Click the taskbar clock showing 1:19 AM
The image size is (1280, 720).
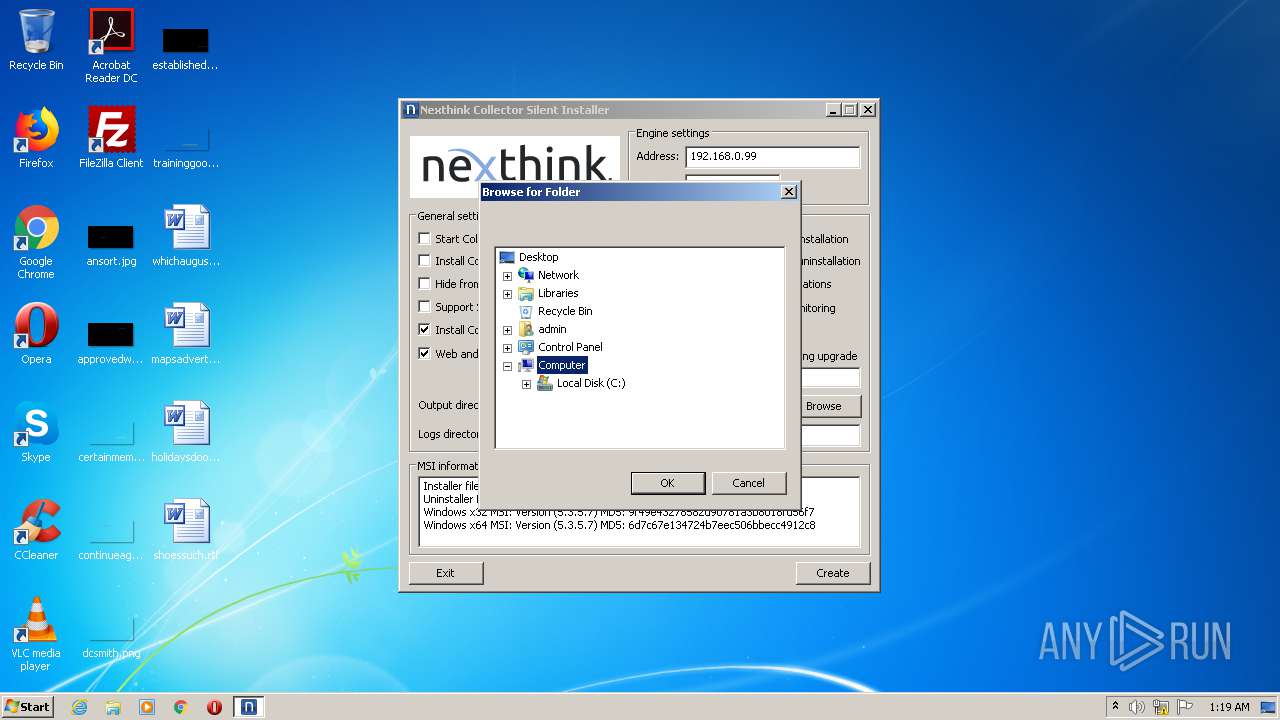pos(1229,707)
